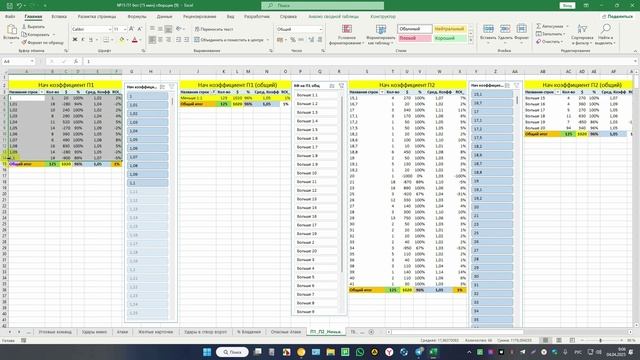Open the Файл menu
Viewport: 640px width, 360px height.
[10, 17]
